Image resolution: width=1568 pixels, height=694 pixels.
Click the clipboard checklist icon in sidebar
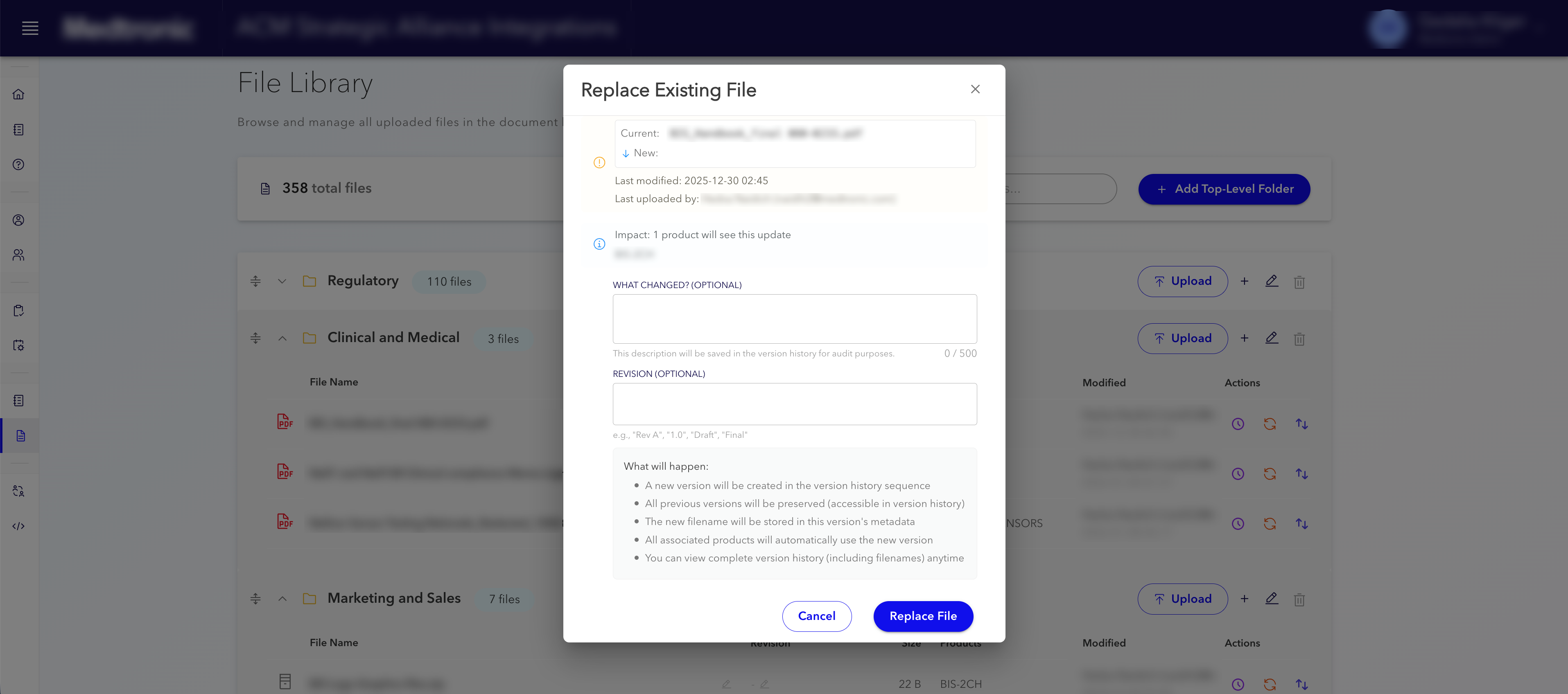pyautogui.click(x=19, y=310)
